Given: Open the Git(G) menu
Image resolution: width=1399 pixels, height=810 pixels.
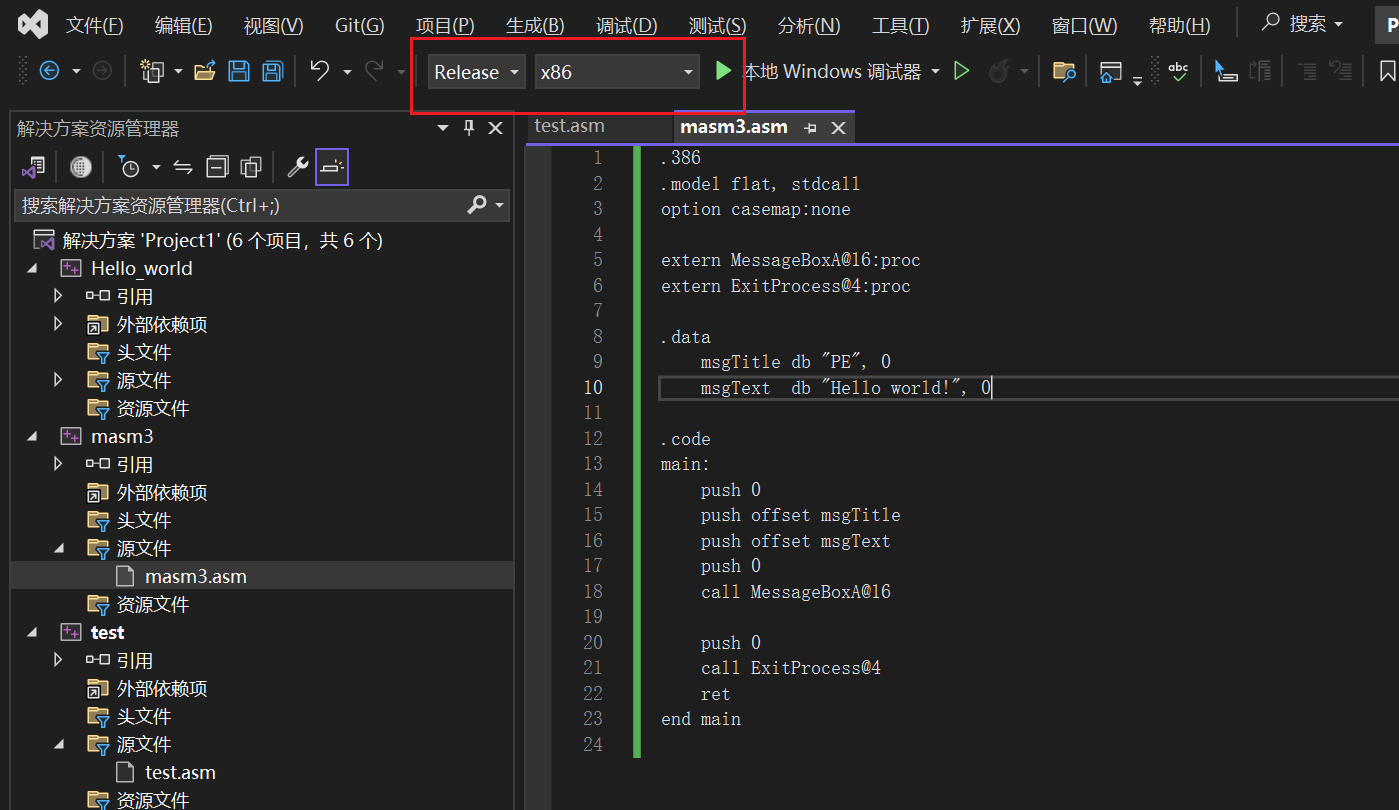Looking at the screenshot, I should point(359,25).
